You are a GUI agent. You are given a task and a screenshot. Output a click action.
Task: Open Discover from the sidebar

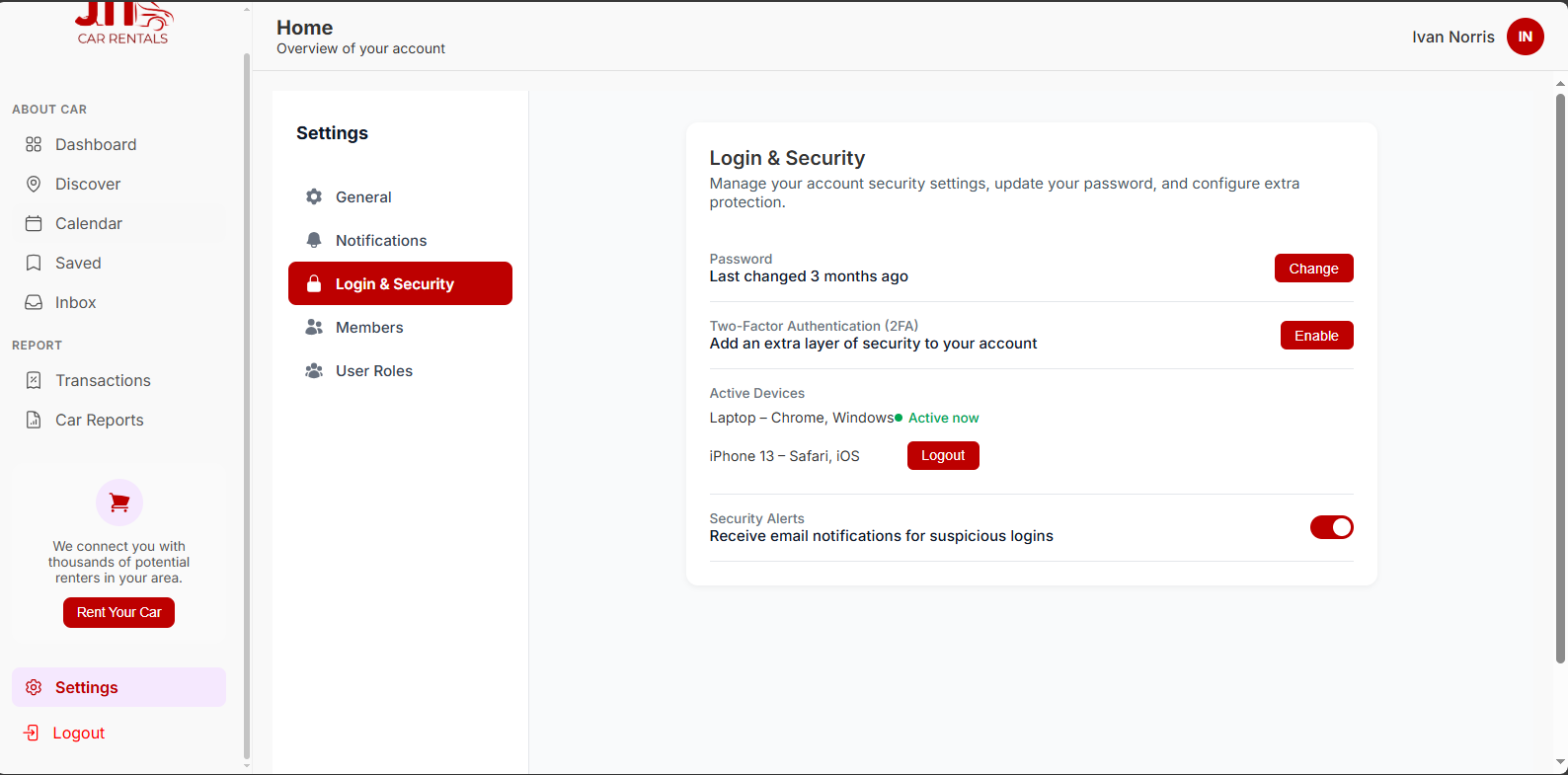pyautogui.click(x=118, y=184)
